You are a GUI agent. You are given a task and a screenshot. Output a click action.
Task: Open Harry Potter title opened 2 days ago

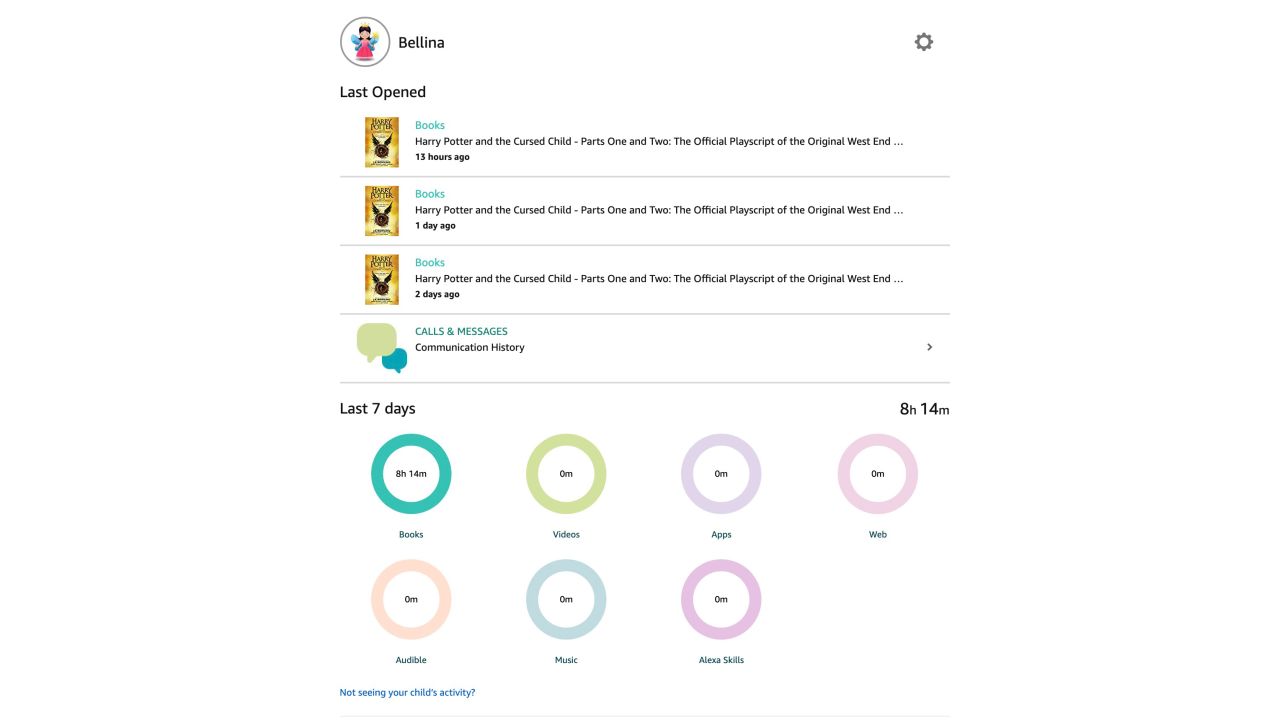point(659,279)
